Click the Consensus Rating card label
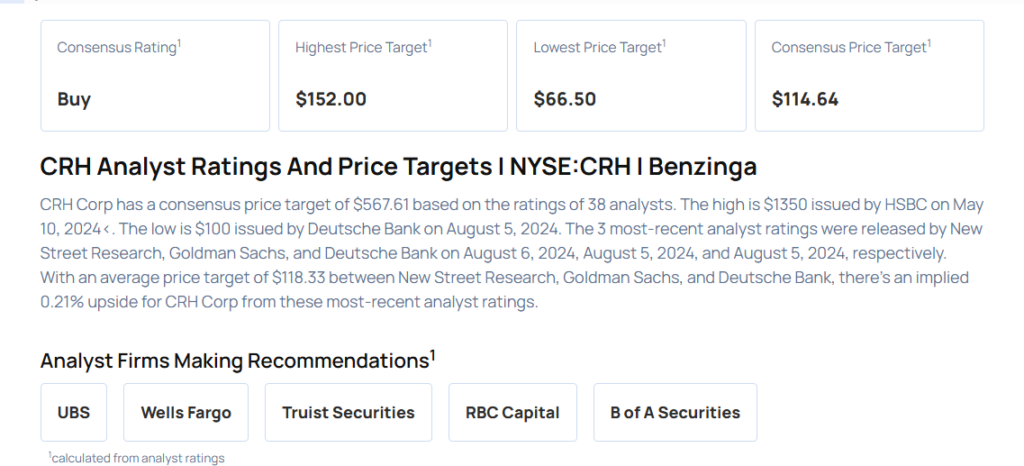Viewport: 1024px width, 466px height. (x=117, y=48)
